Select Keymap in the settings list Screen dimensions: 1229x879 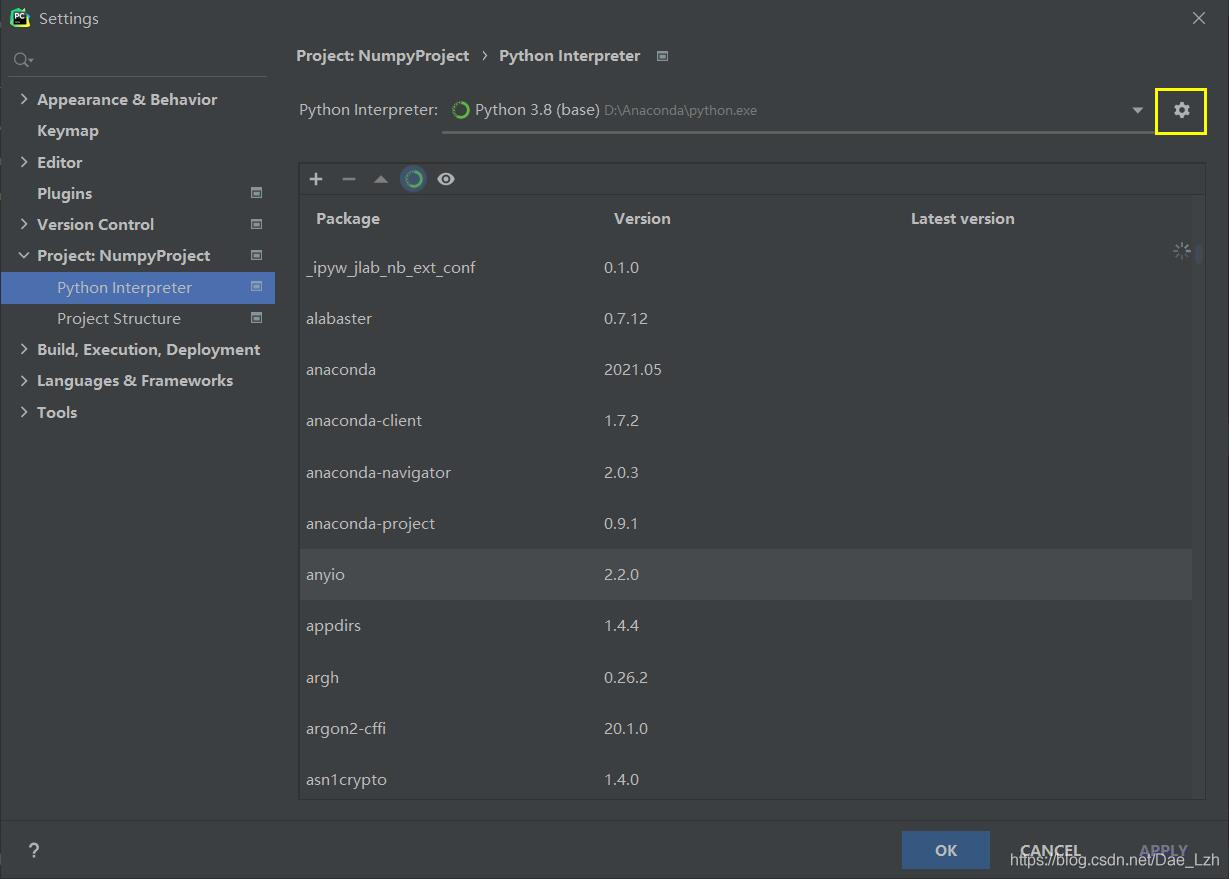click(68, 131)
